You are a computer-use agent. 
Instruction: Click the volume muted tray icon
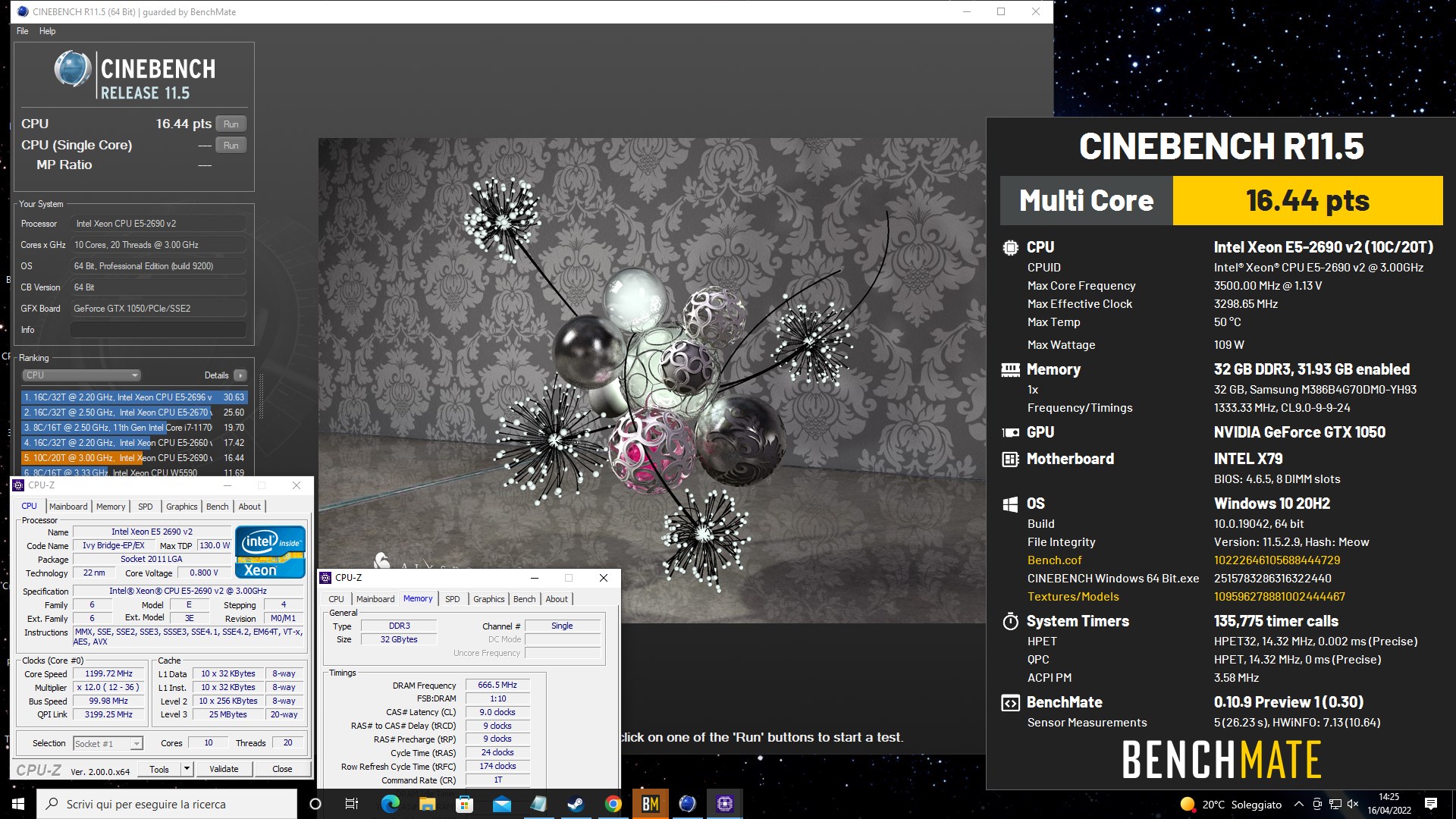[1353, 804]
